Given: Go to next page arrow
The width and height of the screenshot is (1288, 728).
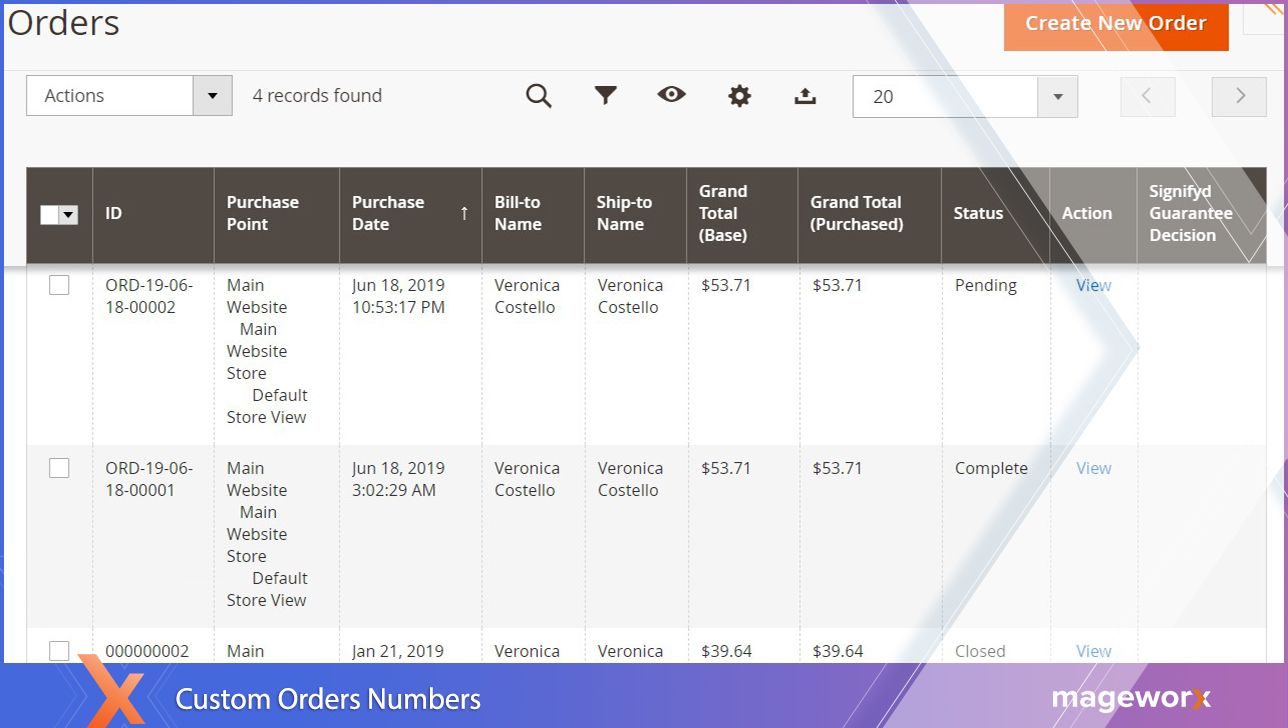Looking at the screenshot, I should 1239,96.
